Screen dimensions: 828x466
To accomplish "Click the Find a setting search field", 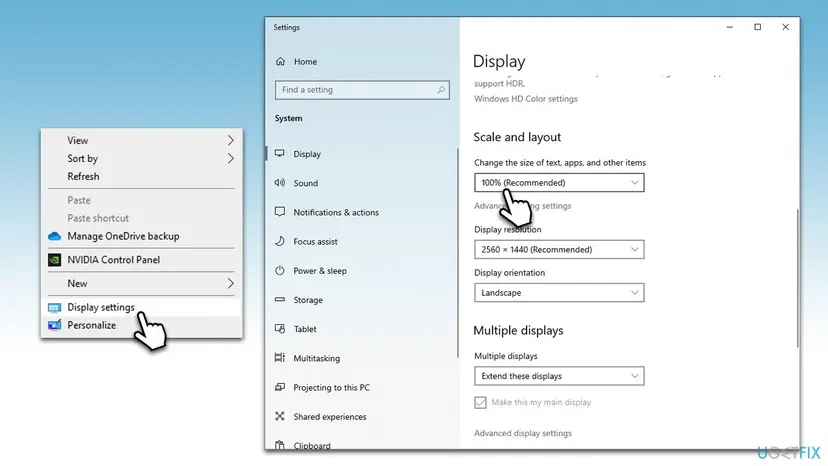I will 362,90.
